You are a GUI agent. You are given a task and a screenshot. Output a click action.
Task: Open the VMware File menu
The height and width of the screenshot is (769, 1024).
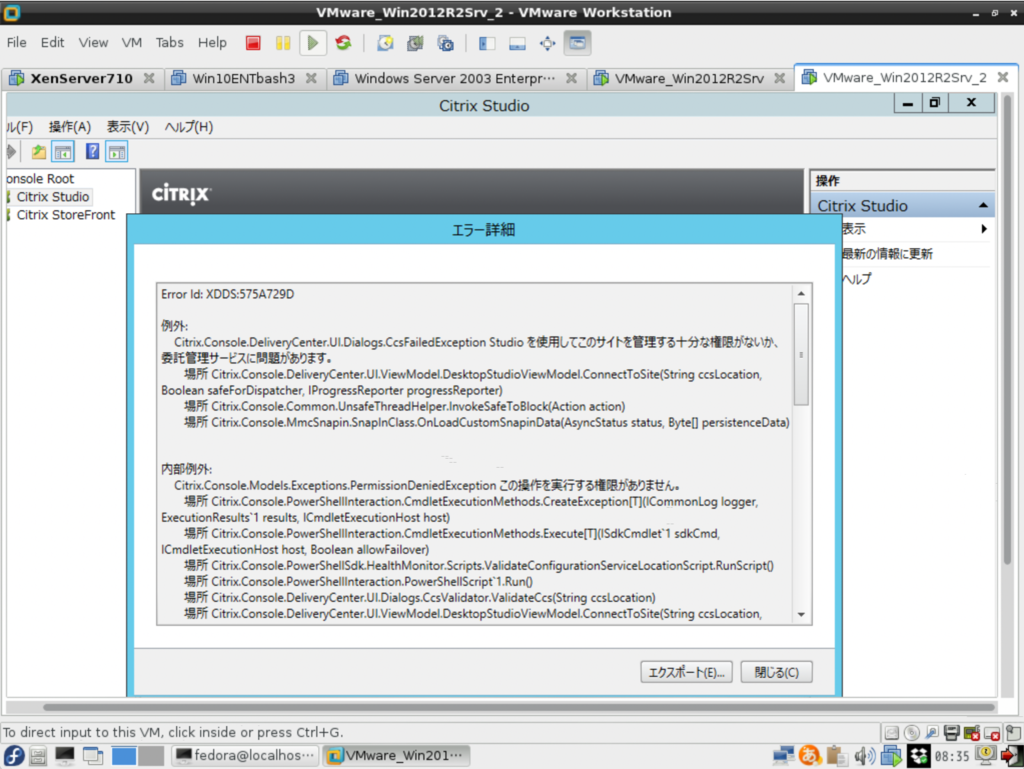pos(16,42)
